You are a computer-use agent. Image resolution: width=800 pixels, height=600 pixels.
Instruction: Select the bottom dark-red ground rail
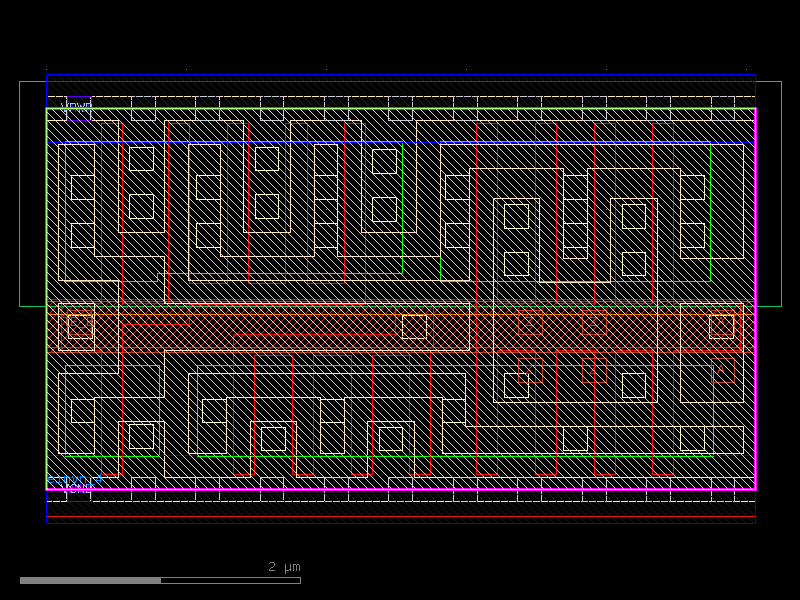tap(400, 516)
